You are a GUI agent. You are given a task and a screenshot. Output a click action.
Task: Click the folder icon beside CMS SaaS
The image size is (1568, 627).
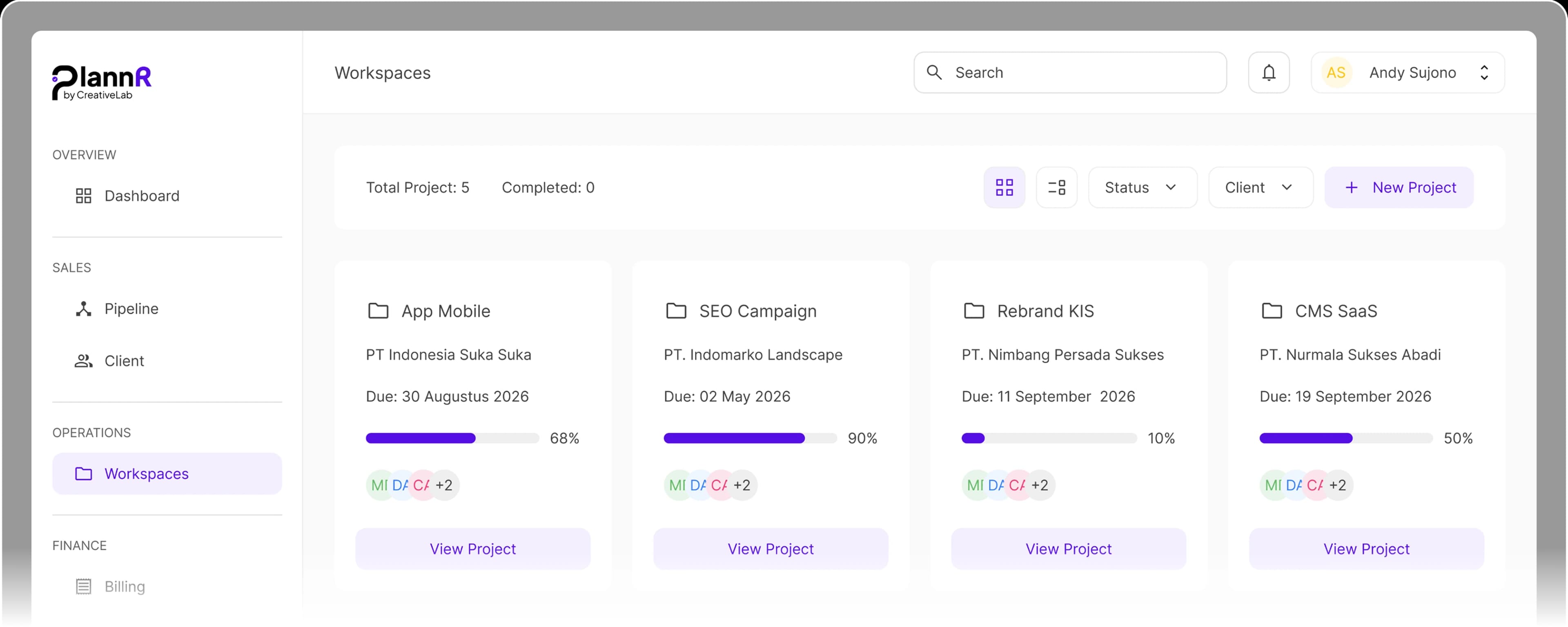pyautogui.click(x=1272, y=311)
